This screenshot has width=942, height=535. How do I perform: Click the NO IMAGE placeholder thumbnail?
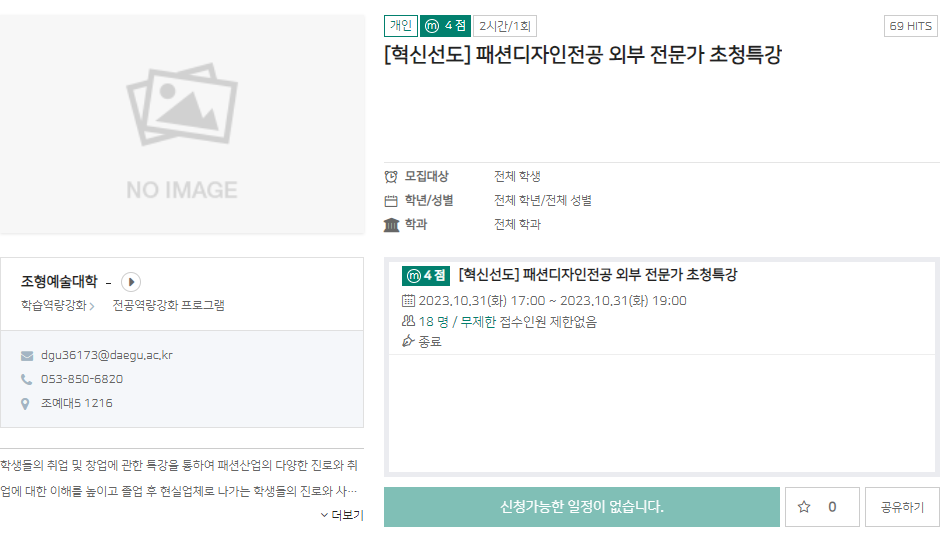pyautogui.click(x=182, y=125)
